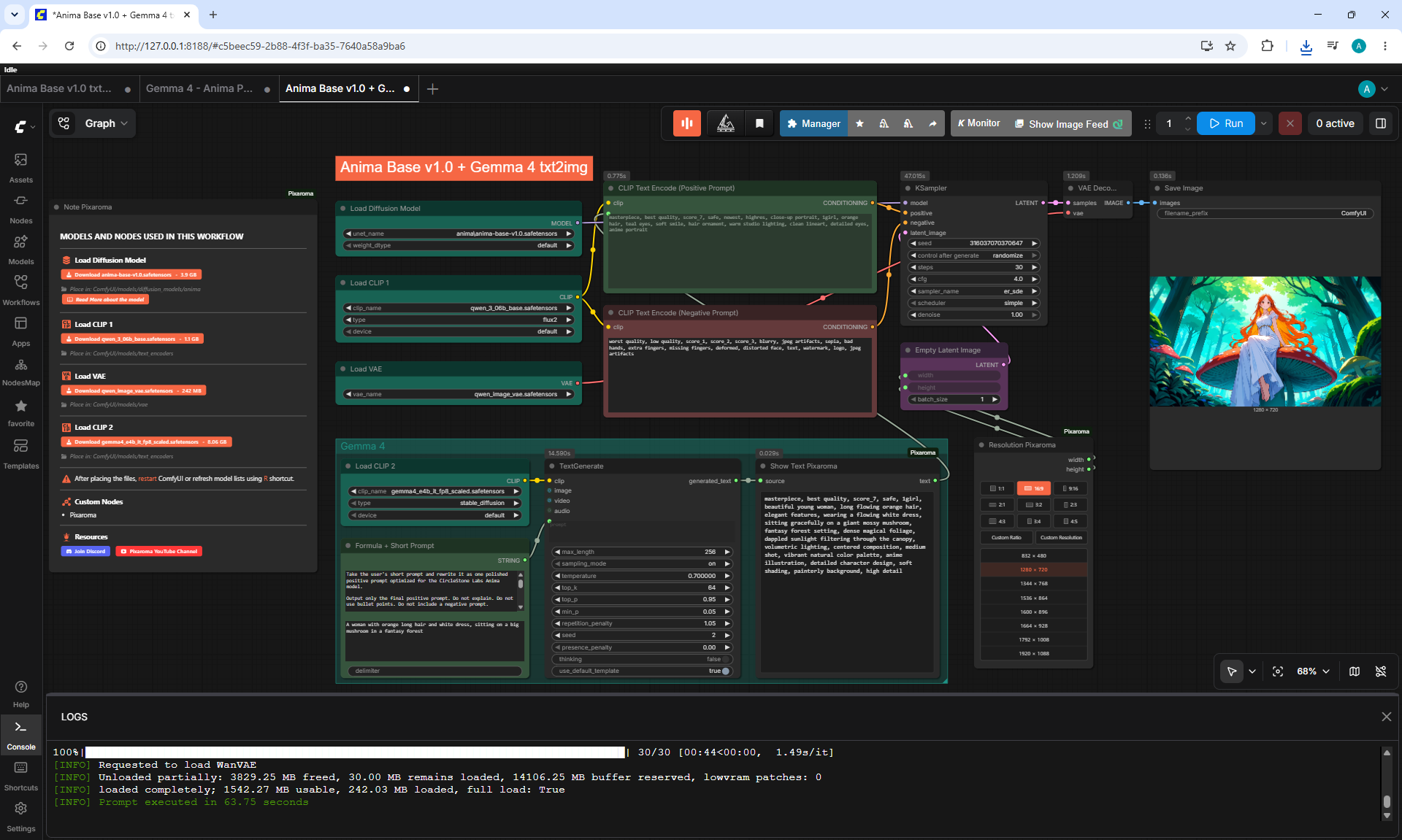Select the 2:1 aspect ratio
This screenshot has width=1402, height=840.
click(x=997, y=504)
